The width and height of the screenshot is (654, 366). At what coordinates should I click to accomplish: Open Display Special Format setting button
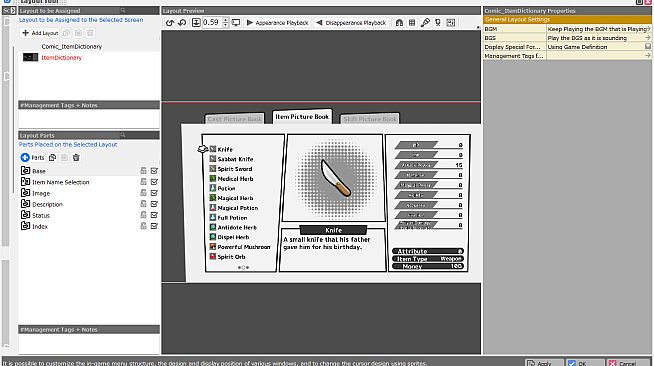pos(648,46)
